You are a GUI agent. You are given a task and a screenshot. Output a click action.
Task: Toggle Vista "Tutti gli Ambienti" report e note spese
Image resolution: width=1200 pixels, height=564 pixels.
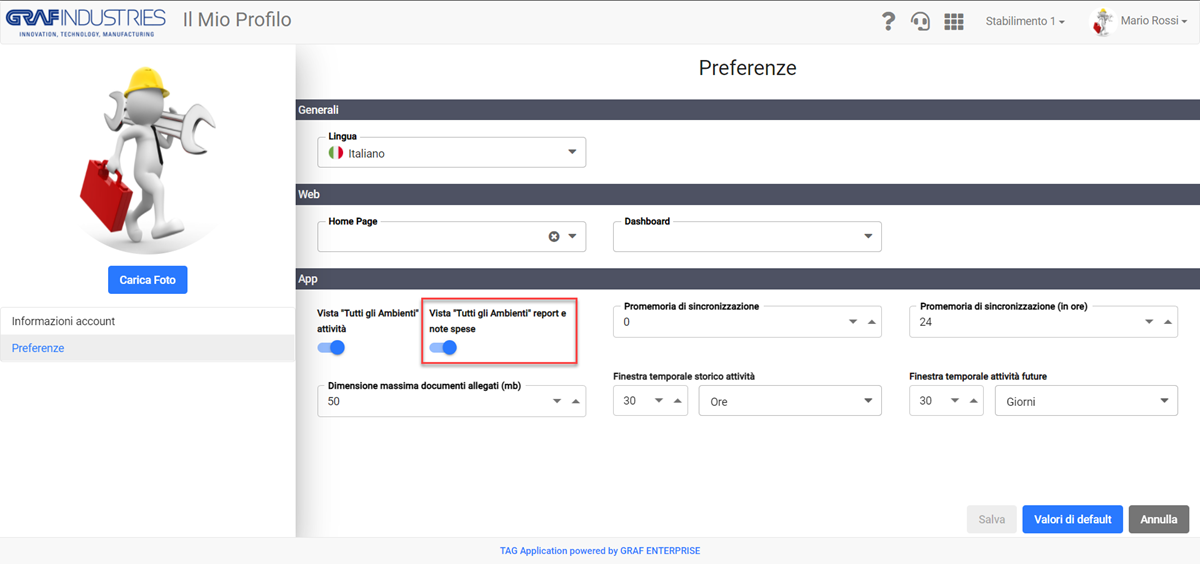pyautogui.click(x=443, y=348)
